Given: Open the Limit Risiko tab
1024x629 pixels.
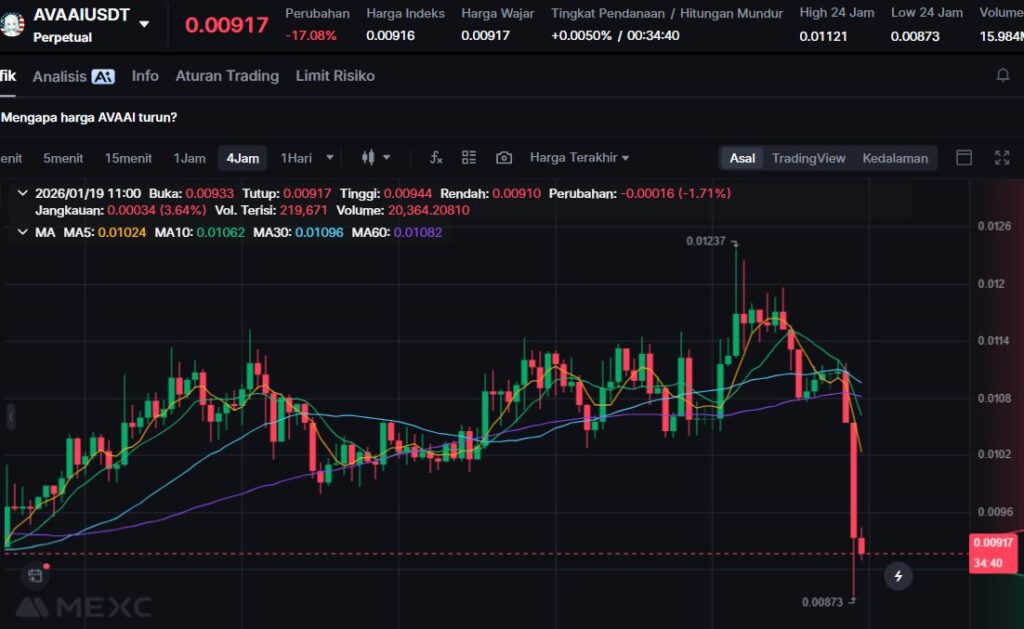Looking at the screenshot, I should tap(335, 76).
